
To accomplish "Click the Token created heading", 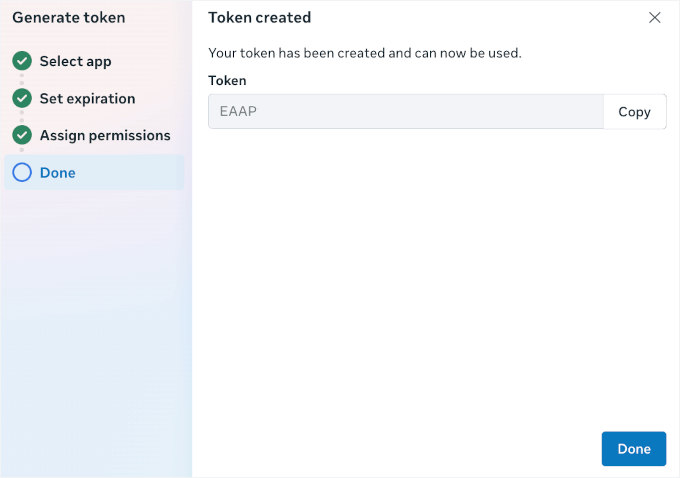I will tap(259, 17).
